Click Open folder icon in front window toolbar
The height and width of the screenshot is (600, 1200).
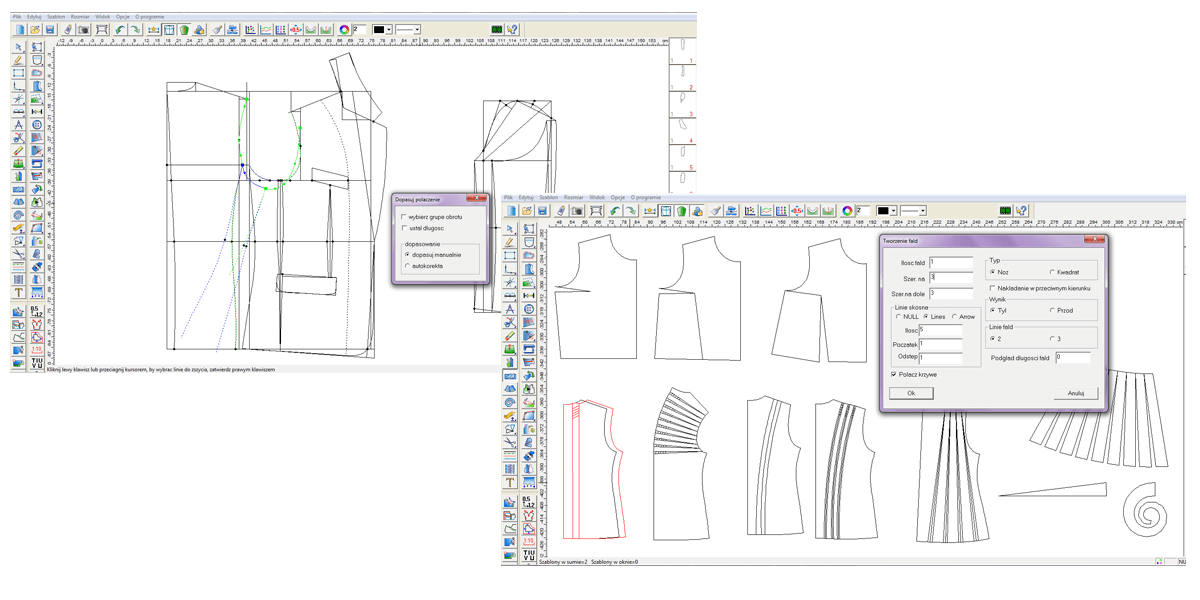tap(527, 211)
